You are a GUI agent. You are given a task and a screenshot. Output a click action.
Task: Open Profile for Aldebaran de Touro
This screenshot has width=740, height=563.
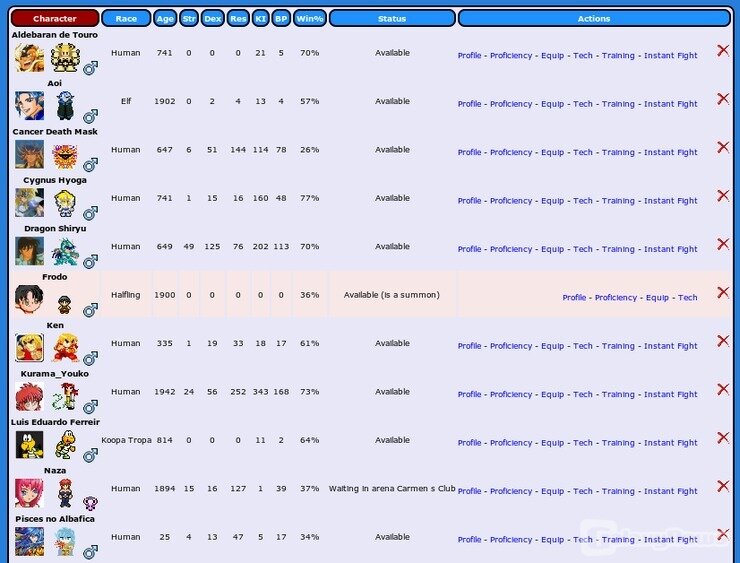pyautogui.click(x=470, y=56)
